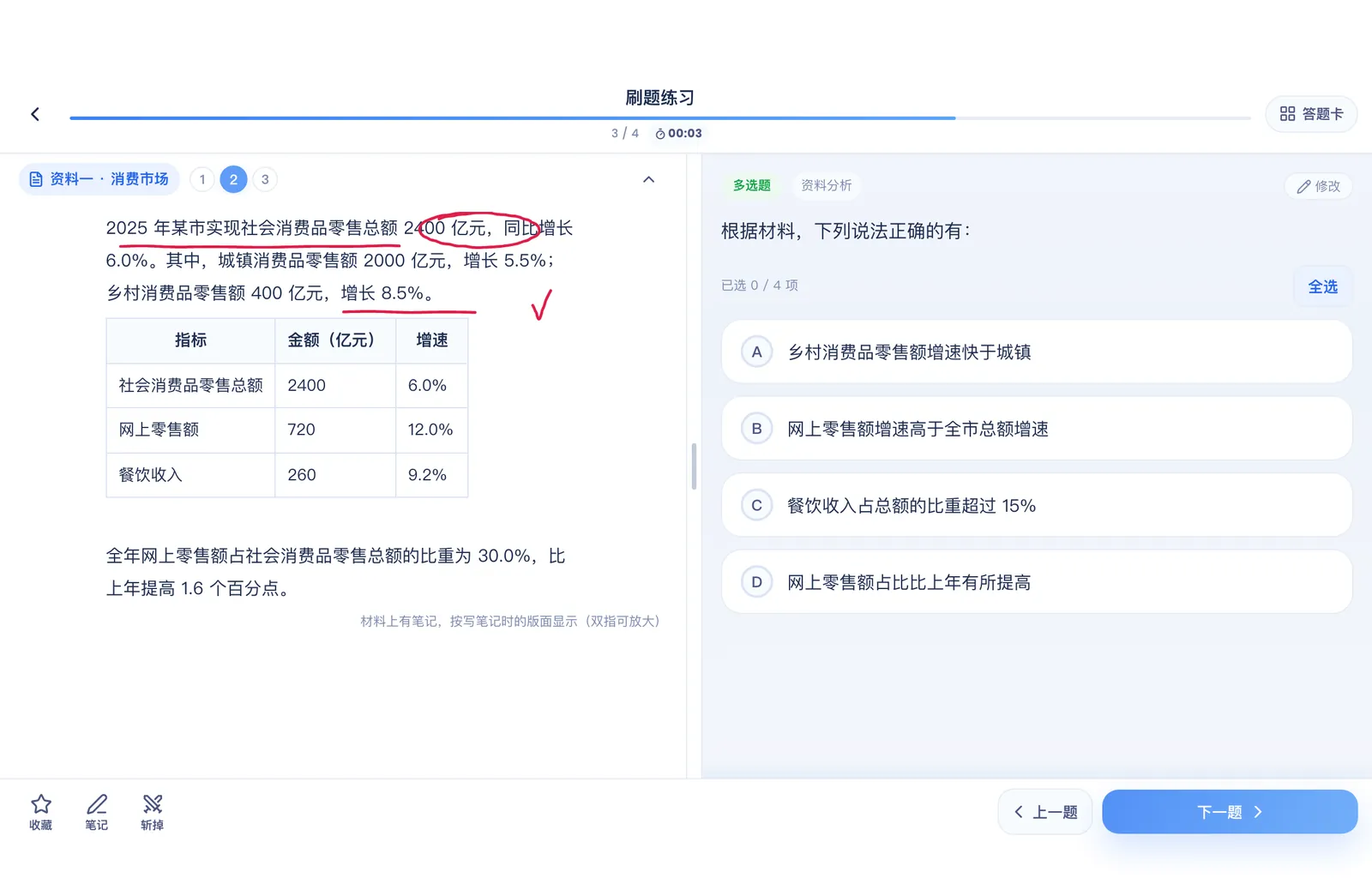Viewport: 1372px width, 884px height.
Task: Select option D 网上零售额占比比上年有所提高
Action: 1037,582
